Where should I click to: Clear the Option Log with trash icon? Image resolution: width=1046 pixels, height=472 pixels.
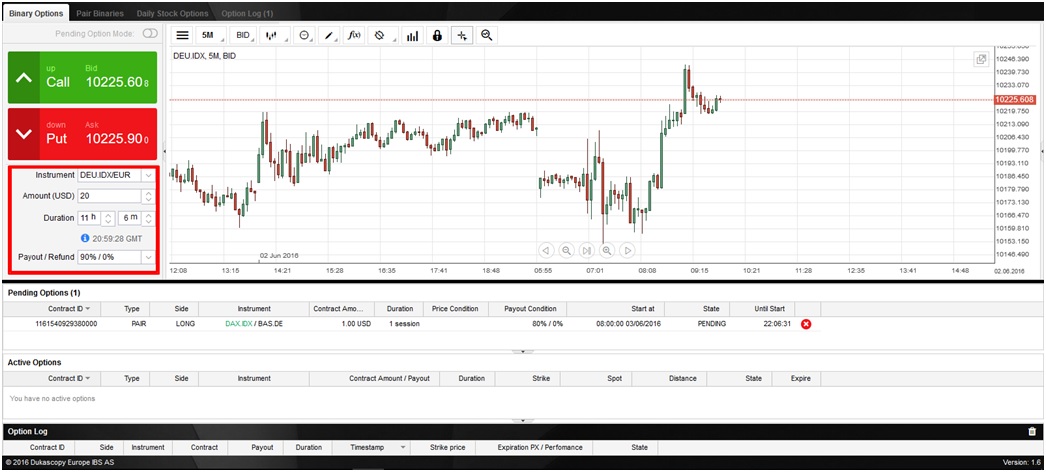click(1032, 431)
